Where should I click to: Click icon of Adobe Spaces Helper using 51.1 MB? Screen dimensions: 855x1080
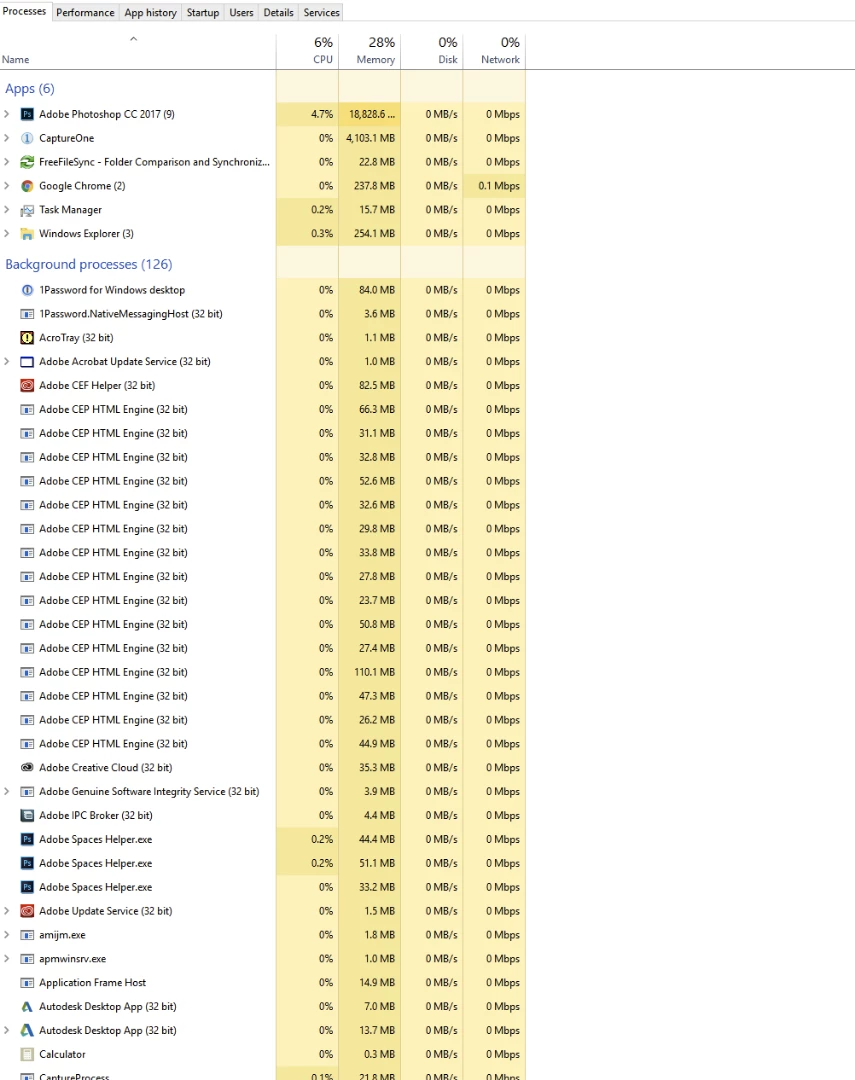pos(27,863)
